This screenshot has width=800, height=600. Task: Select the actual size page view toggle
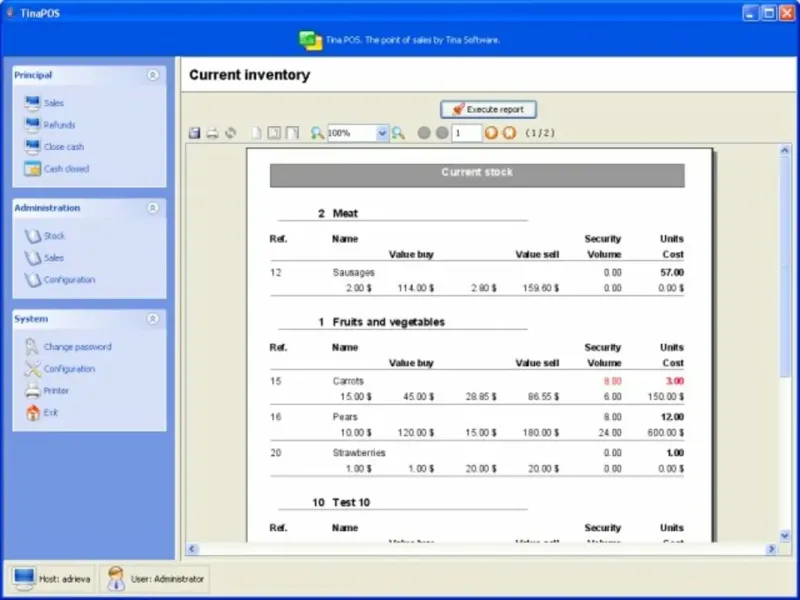(x=256, y=133)
